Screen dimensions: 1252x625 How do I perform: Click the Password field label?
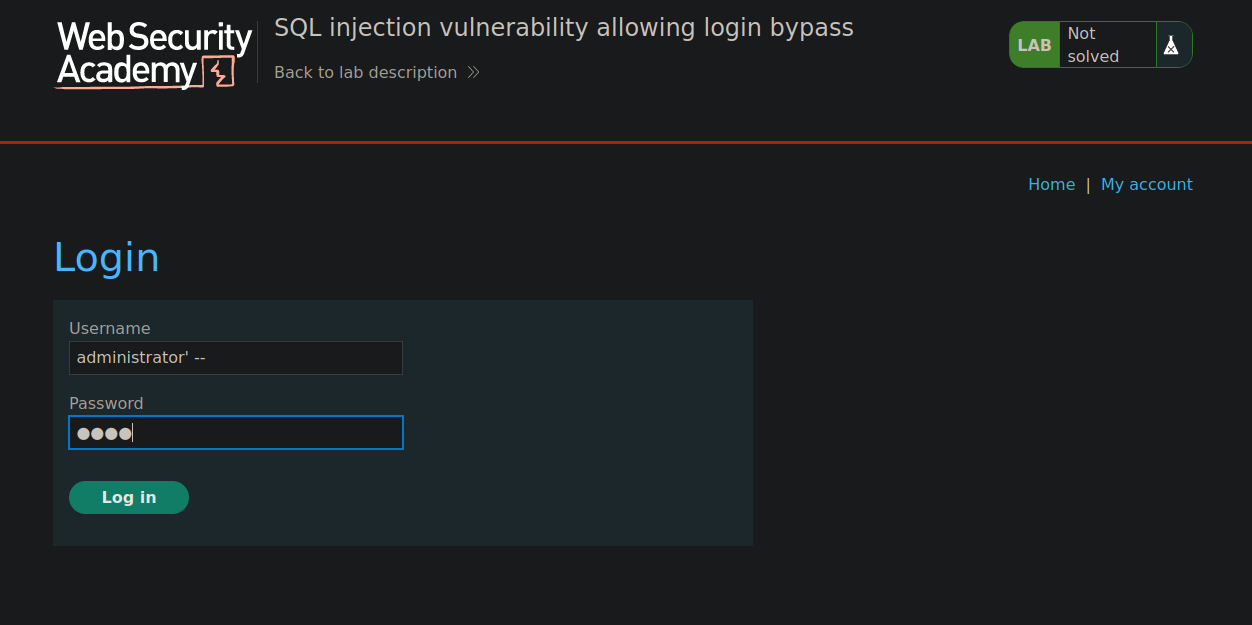[106, 403]
